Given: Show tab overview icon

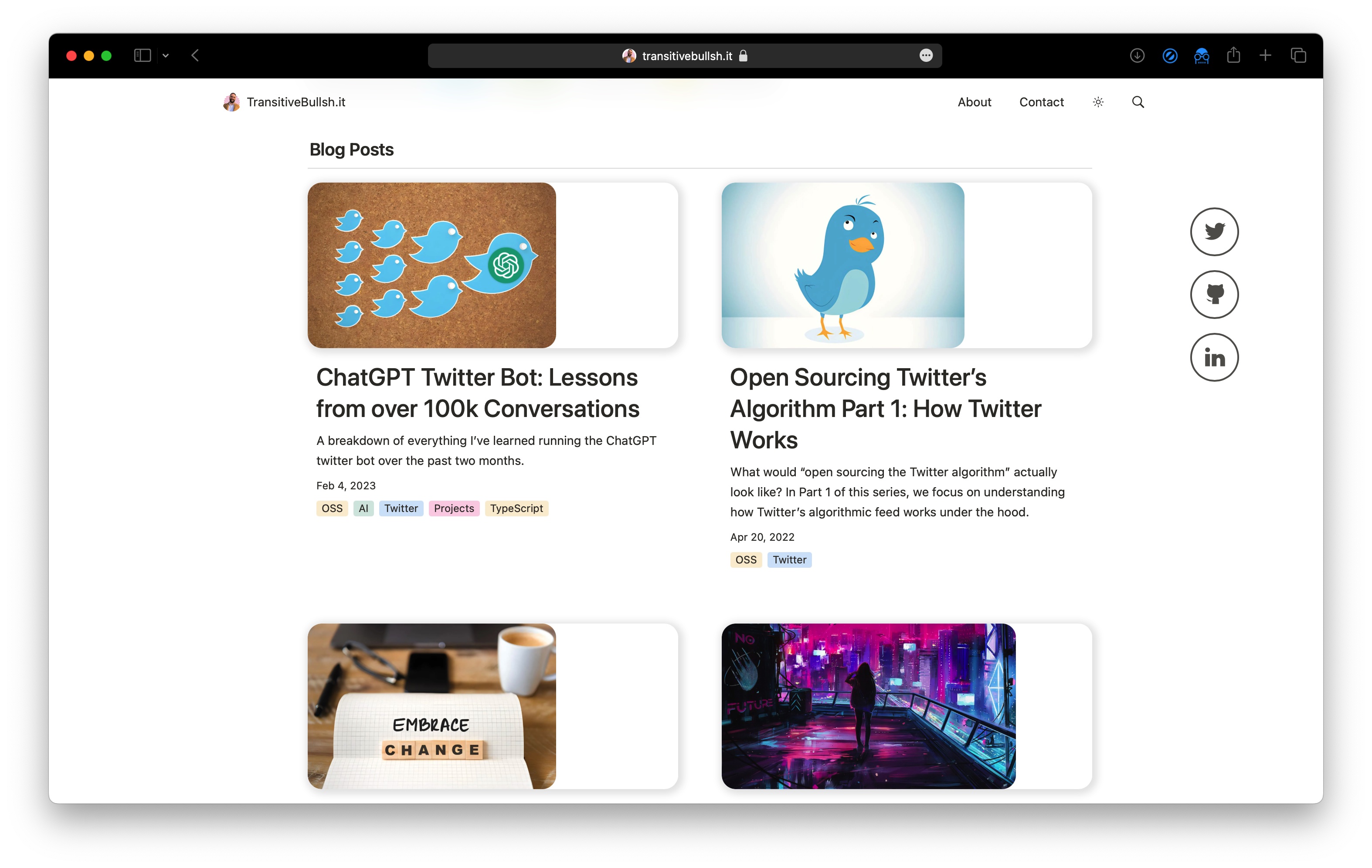Looking at the screenshot, I should [x=1298, y=56].
